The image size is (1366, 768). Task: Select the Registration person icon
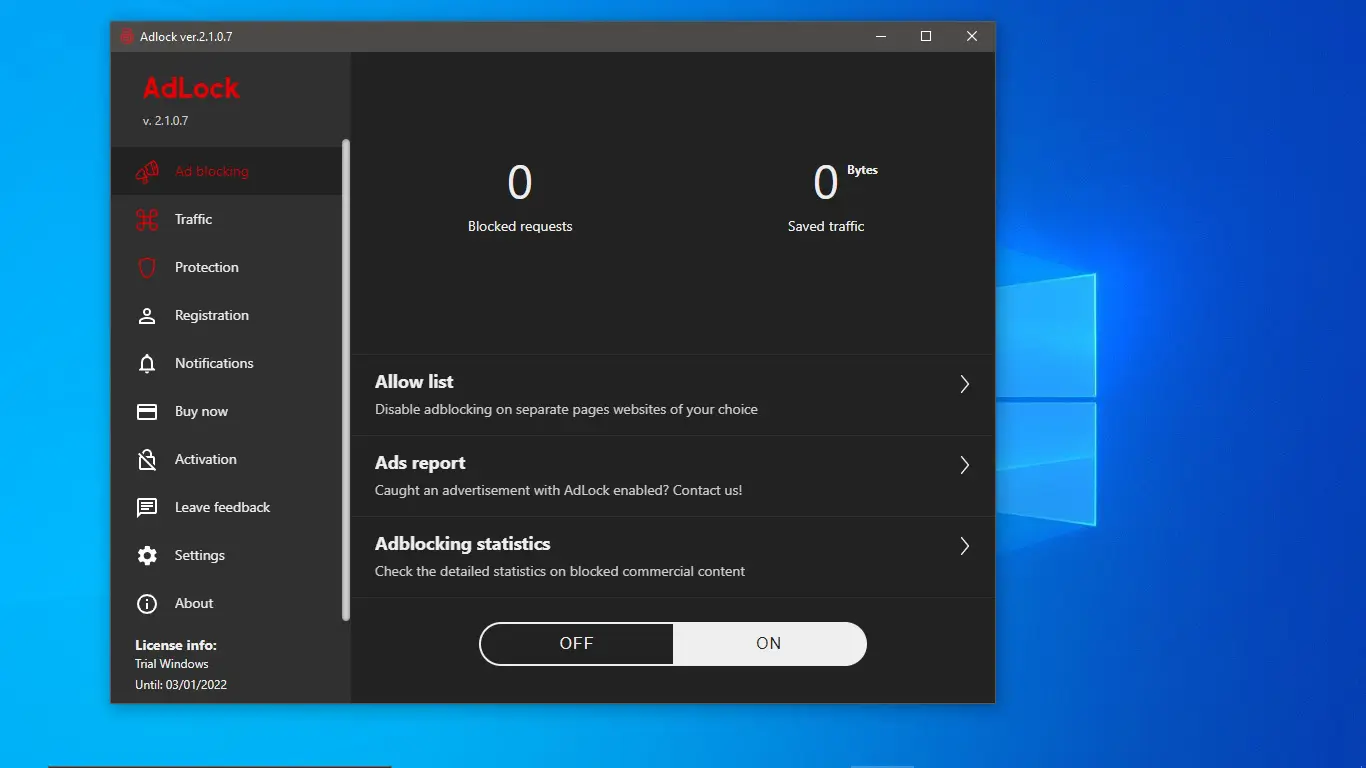point(146,315)
